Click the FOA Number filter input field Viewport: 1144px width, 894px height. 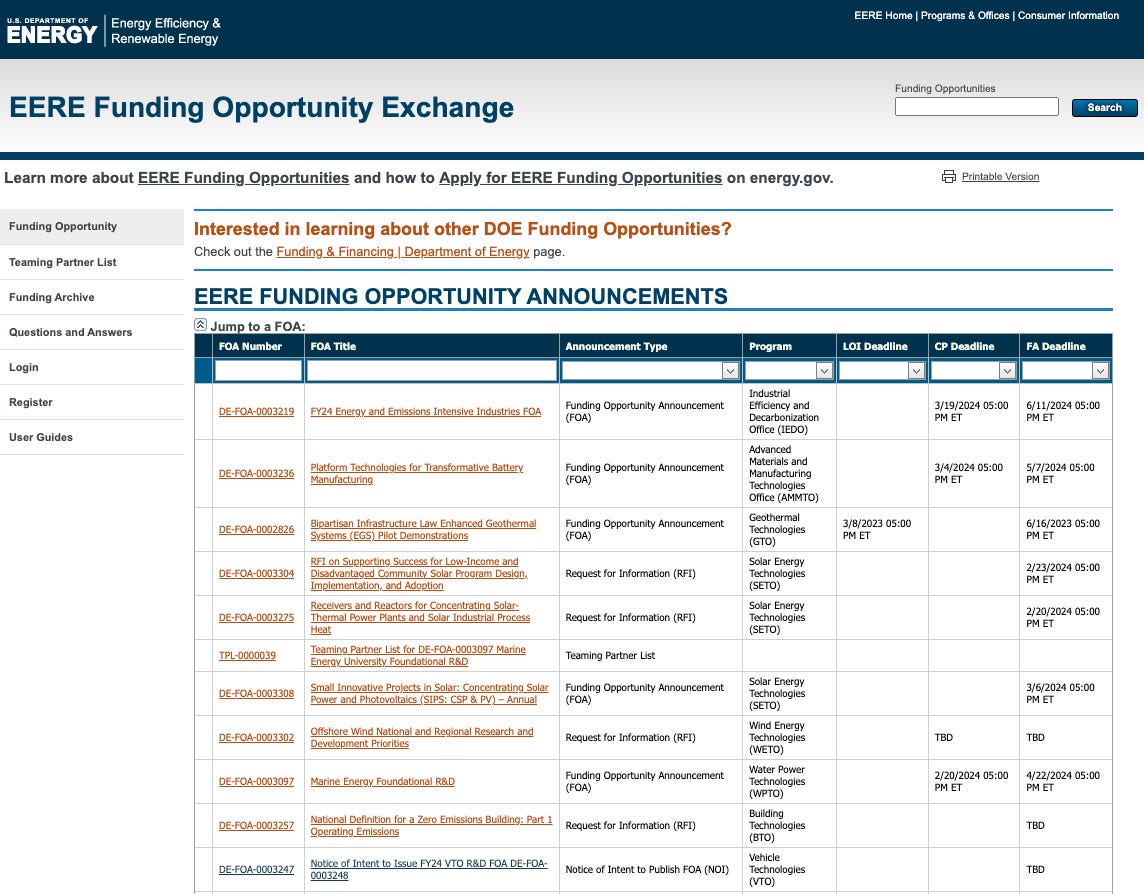point(258,371)
